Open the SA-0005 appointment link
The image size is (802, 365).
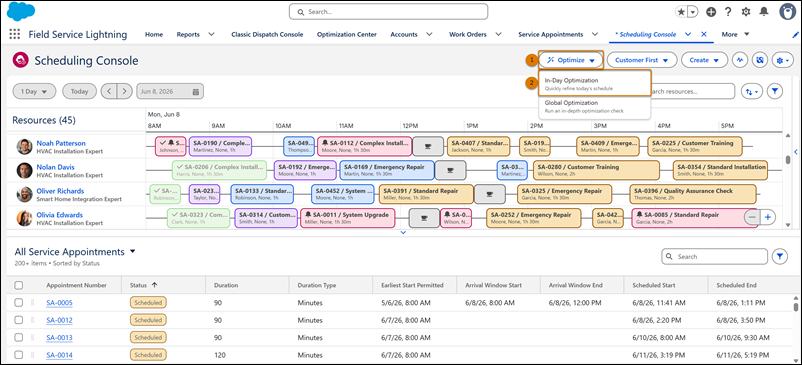(59, 303)
